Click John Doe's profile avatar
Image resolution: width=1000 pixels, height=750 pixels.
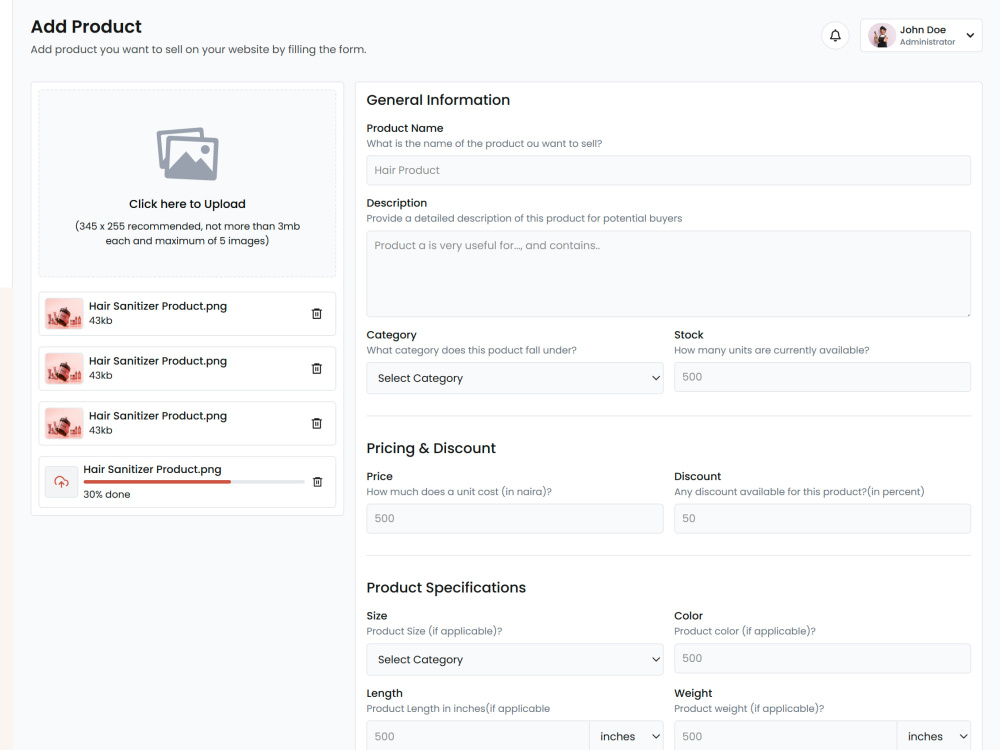tap(881, 36)
